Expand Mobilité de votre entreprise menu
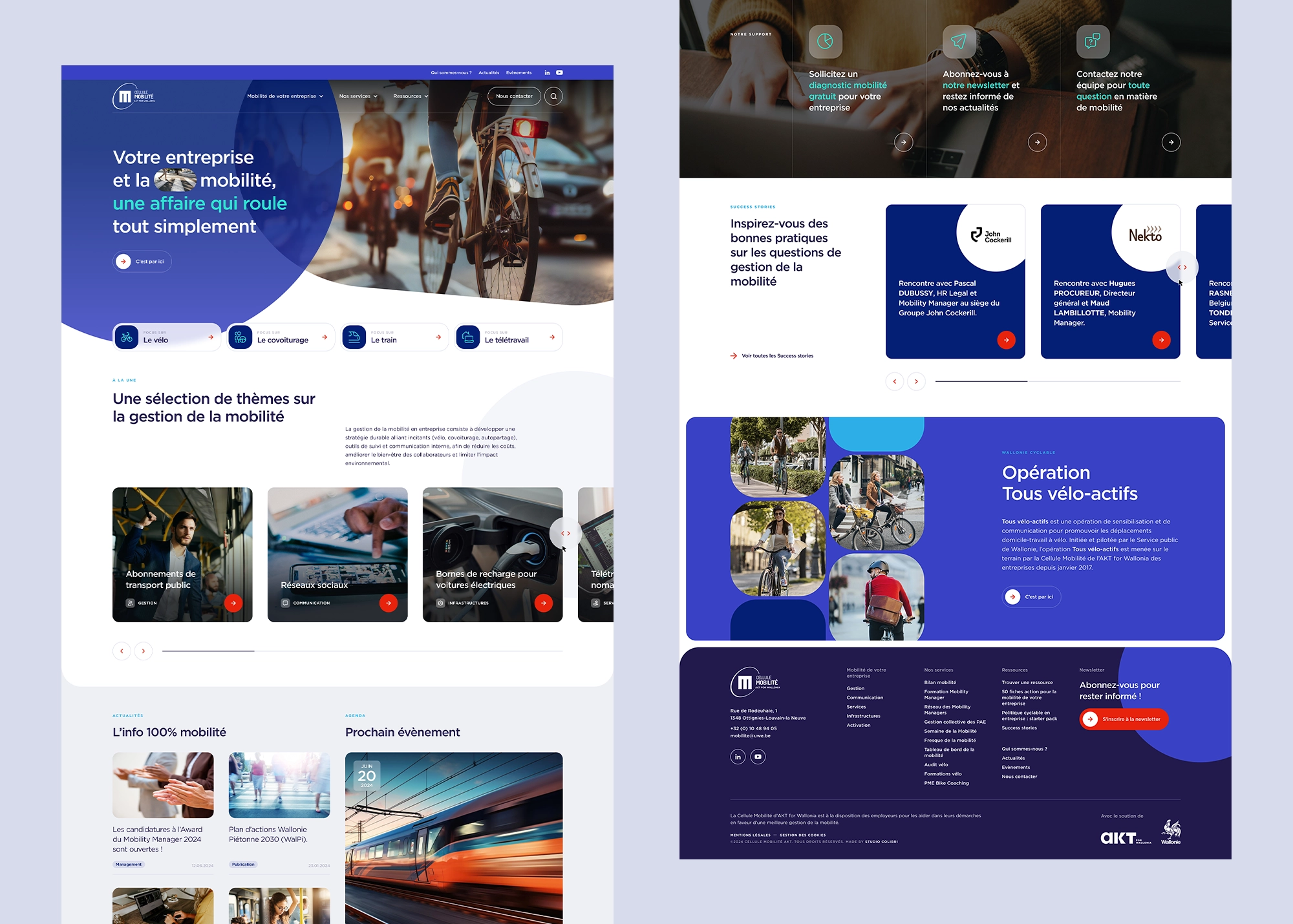The height and width of the screenshot is (924, 1293). coord(285,96)
